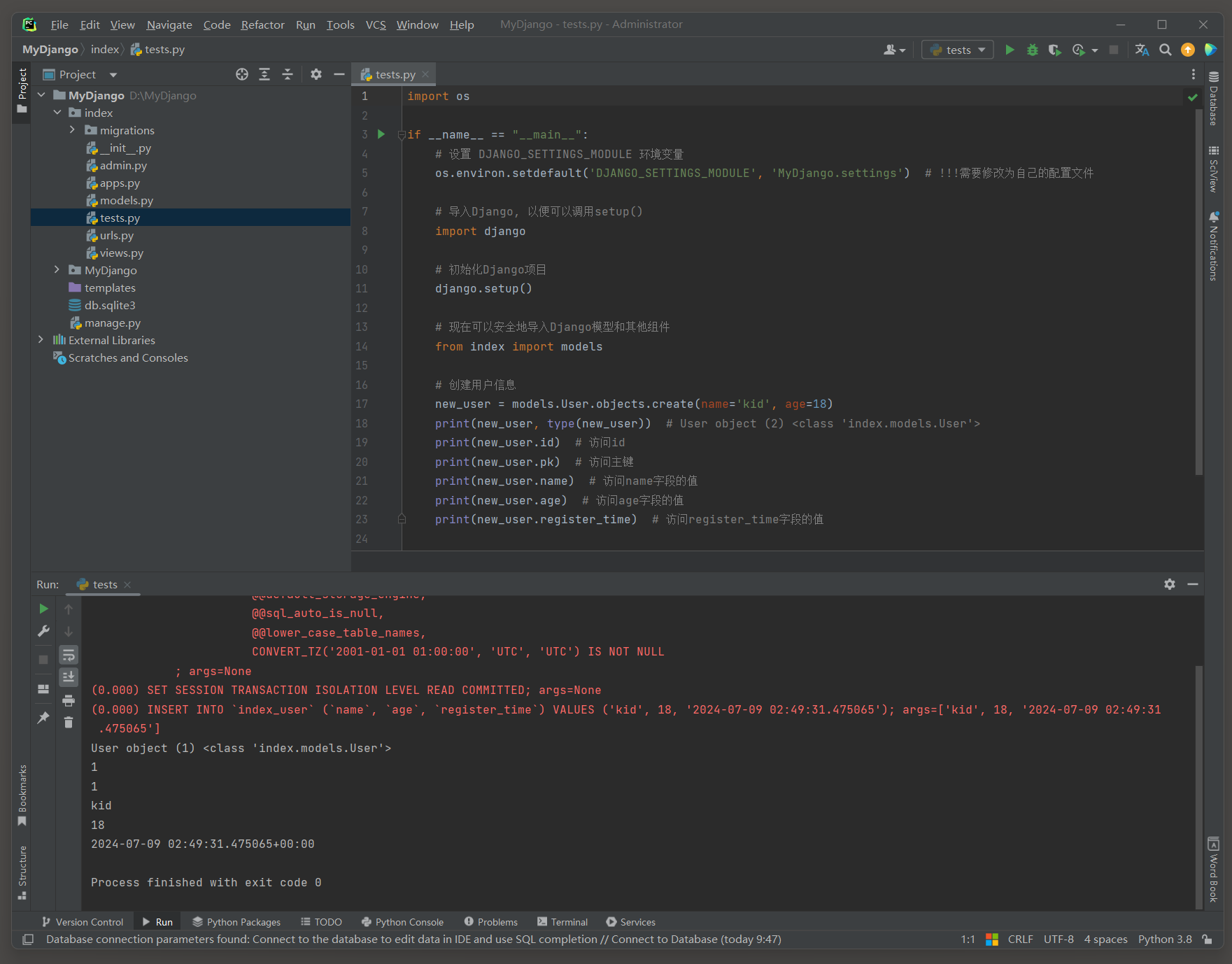The width and height of the screenshot is (1232, 964).
Task: Open Project panel settings gear
Action: (x=316, y=74)
